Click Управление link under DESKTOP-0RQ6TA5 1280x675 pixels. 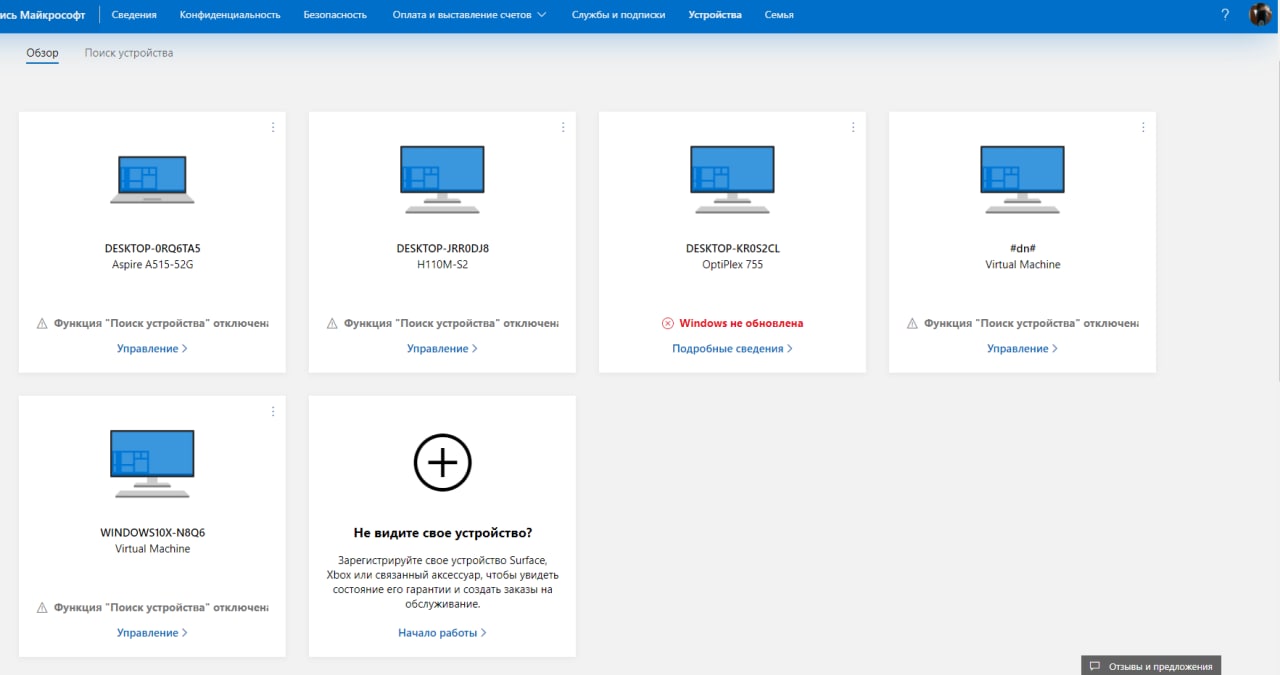[x=152, y=348]
